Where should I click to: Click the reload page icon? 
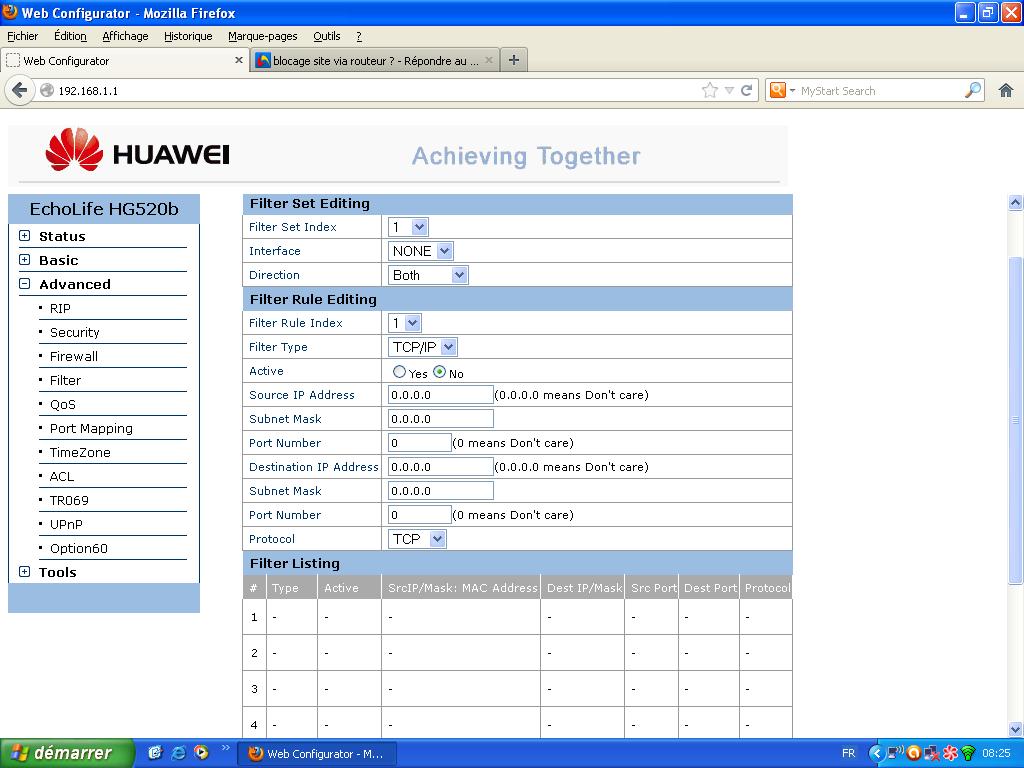point(746,90)
